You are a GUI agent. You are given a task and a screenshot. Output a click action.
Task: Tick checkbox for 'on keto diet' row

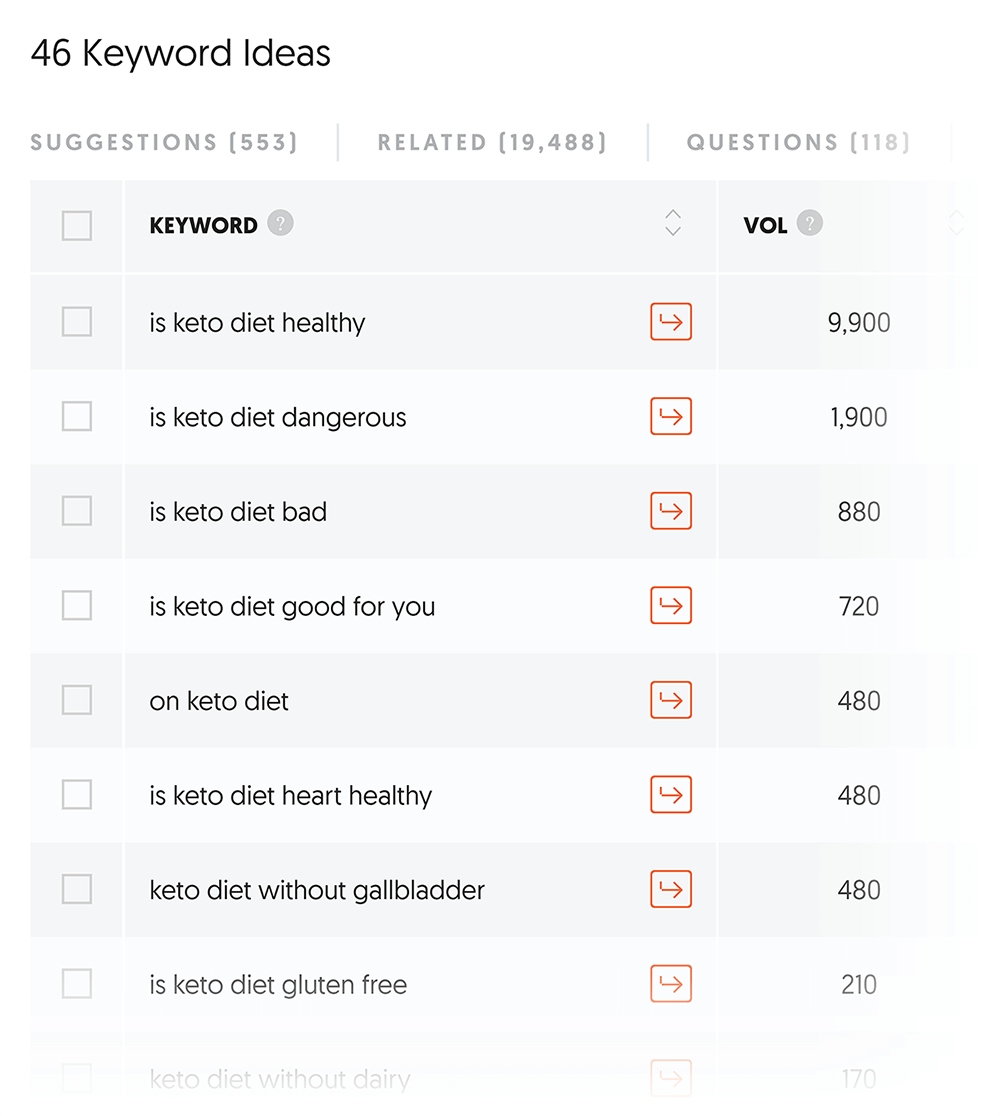tap(77, 700)
